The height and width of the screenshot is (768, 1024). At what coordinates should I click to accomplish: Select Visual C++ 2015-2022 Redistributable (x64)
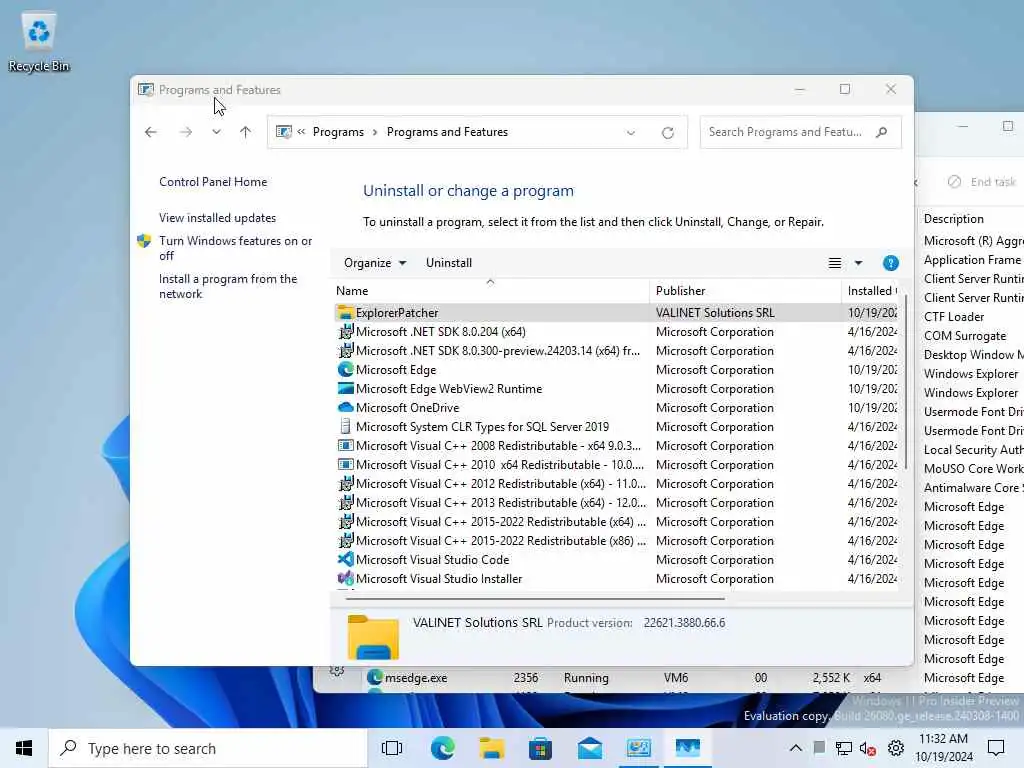[616, 521]
